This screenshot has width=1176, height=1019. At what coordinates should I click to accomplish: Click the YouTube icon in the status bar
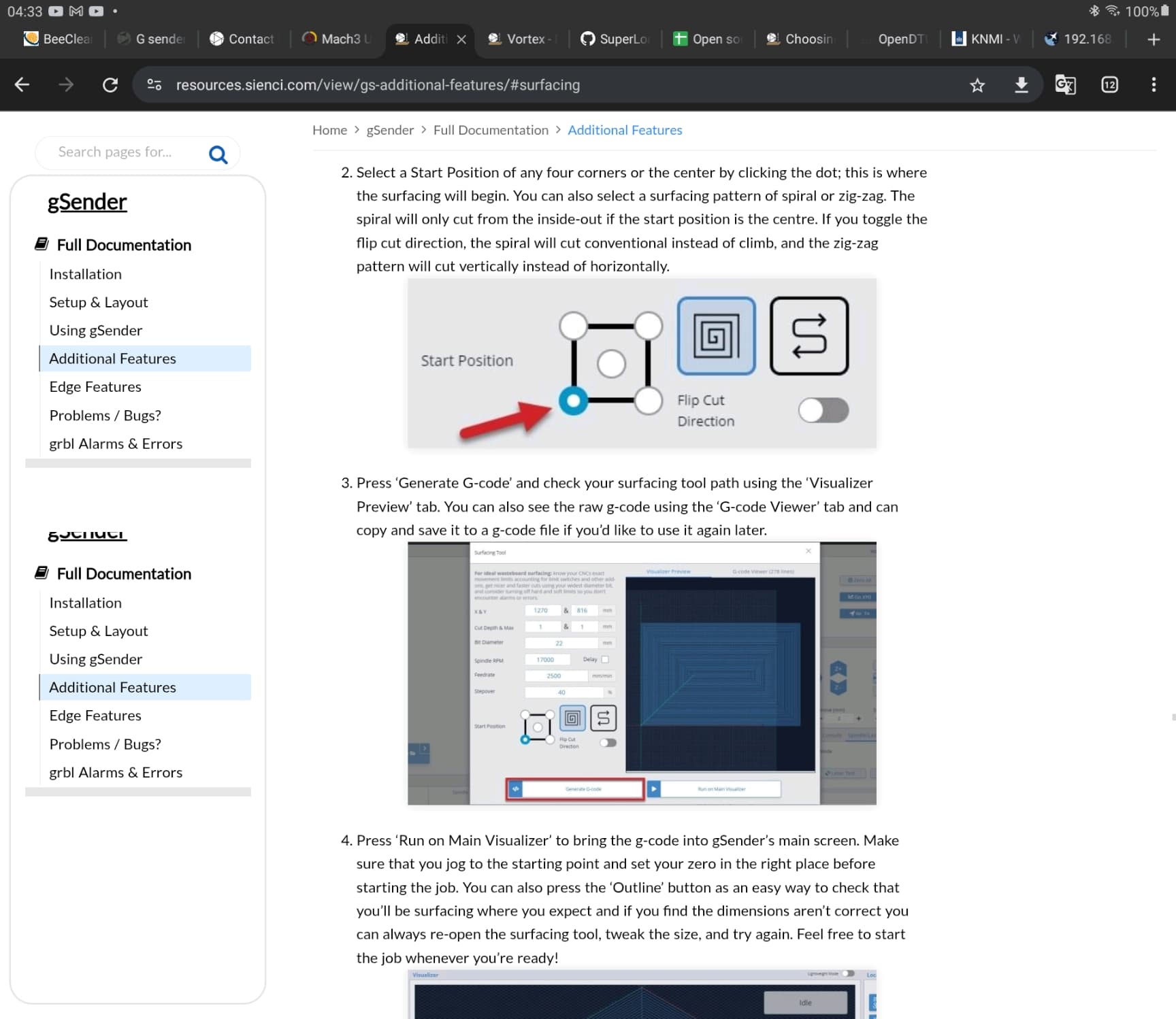coord(56,11)
